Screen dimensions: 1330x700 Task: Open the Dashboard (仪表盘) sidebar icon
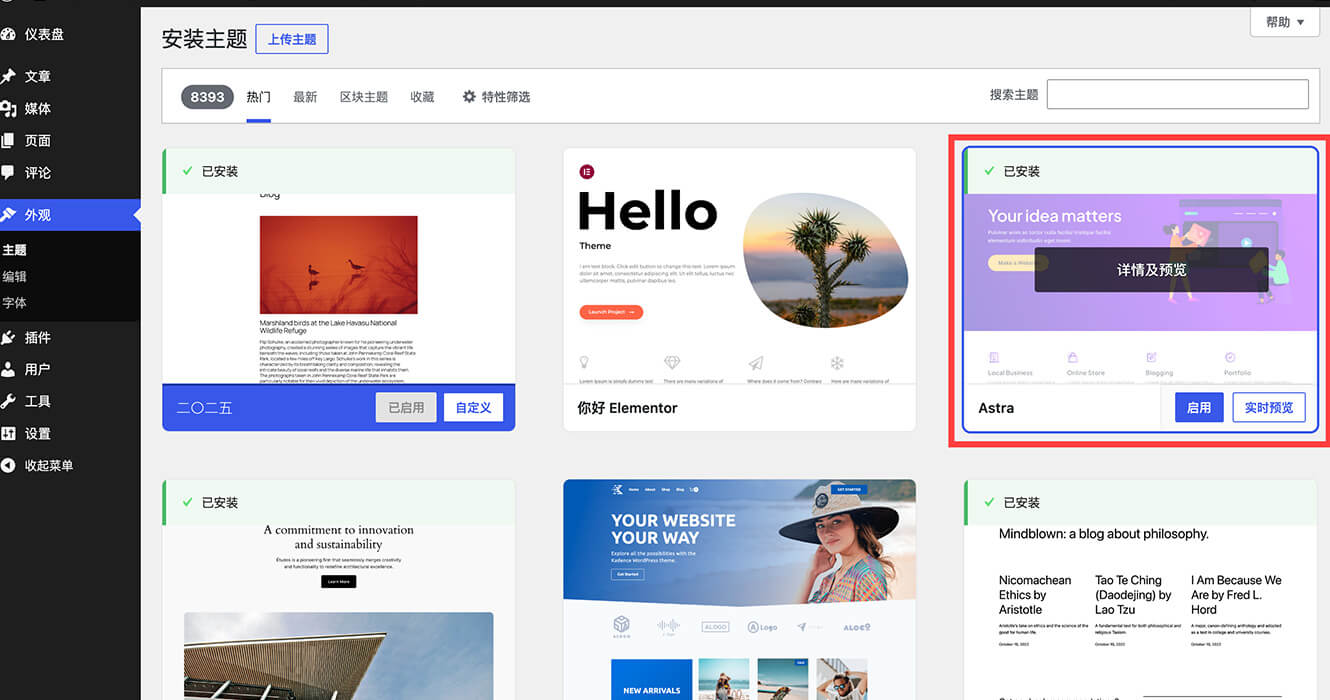point(8,34)
